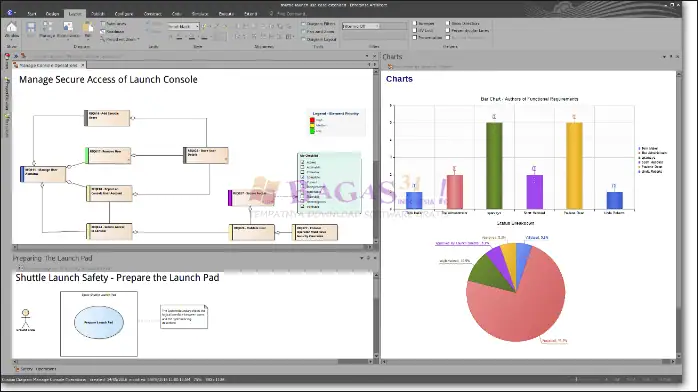698x392 pixels.
Task: Select the Manage Console Operations diagram tab
Action: click(x=49, y=65)
